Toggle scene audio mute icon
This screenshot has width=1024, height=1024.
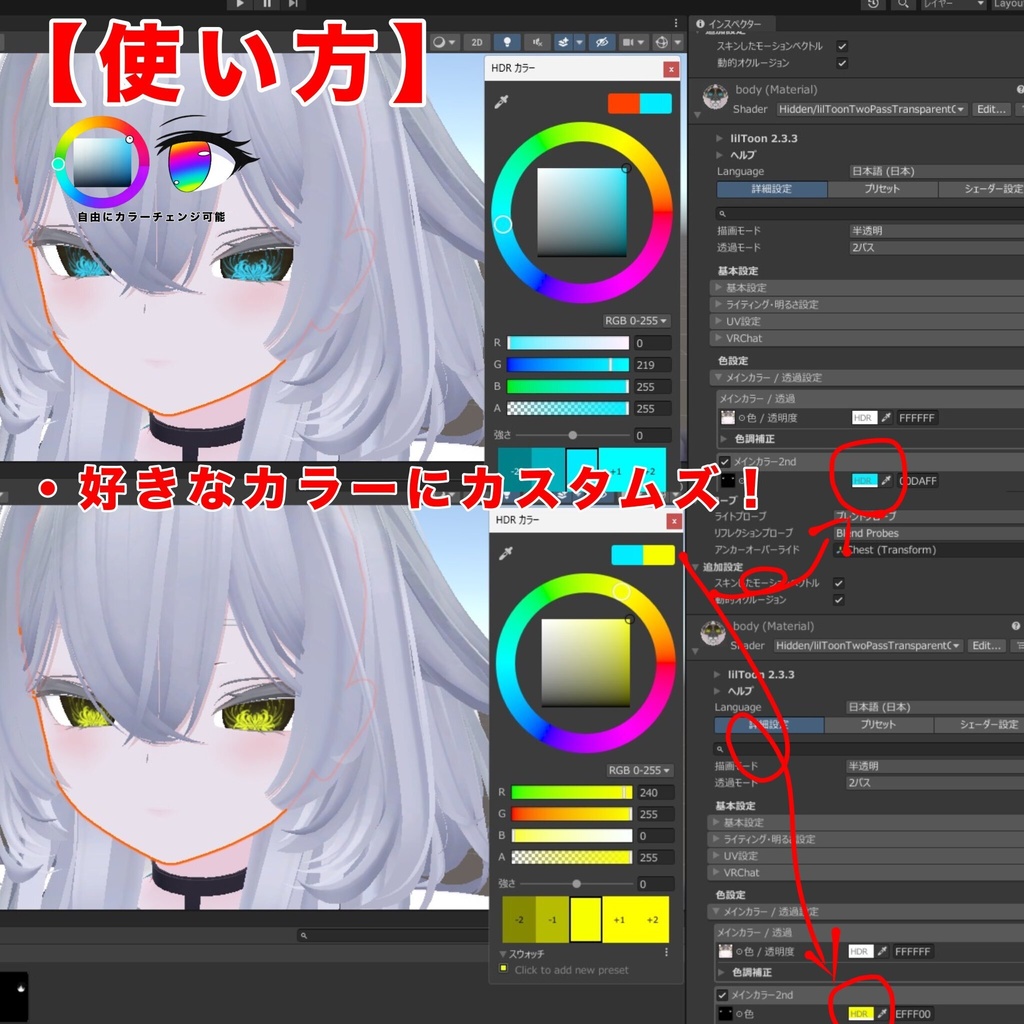tap(537, 42)
